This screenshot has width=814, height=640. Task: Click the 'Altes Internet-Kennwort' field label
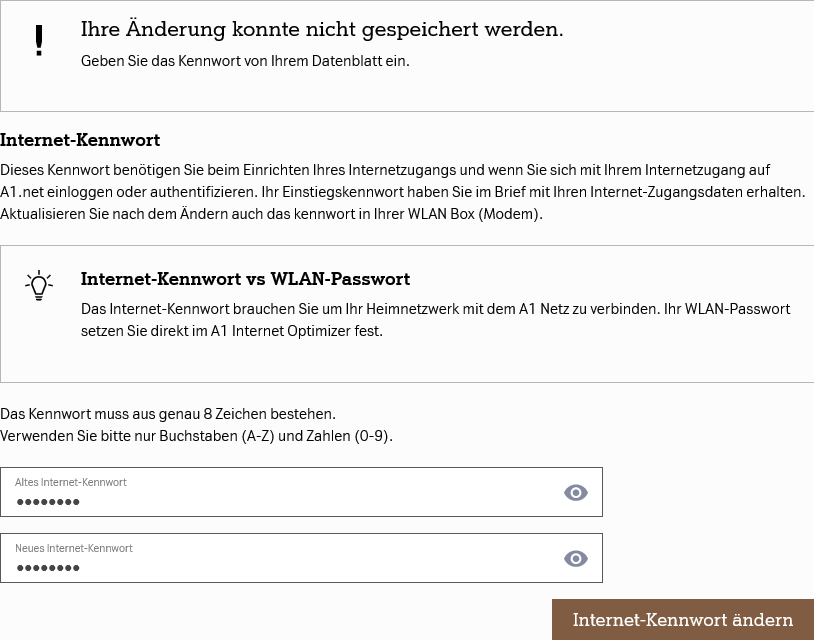[71, 482]
